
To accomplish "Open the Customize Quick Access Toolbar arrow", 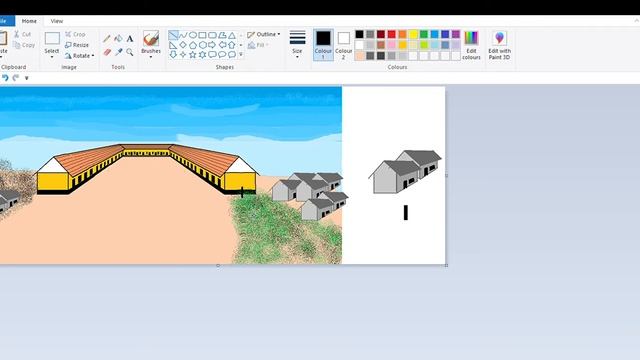I will tap(27, 78).
